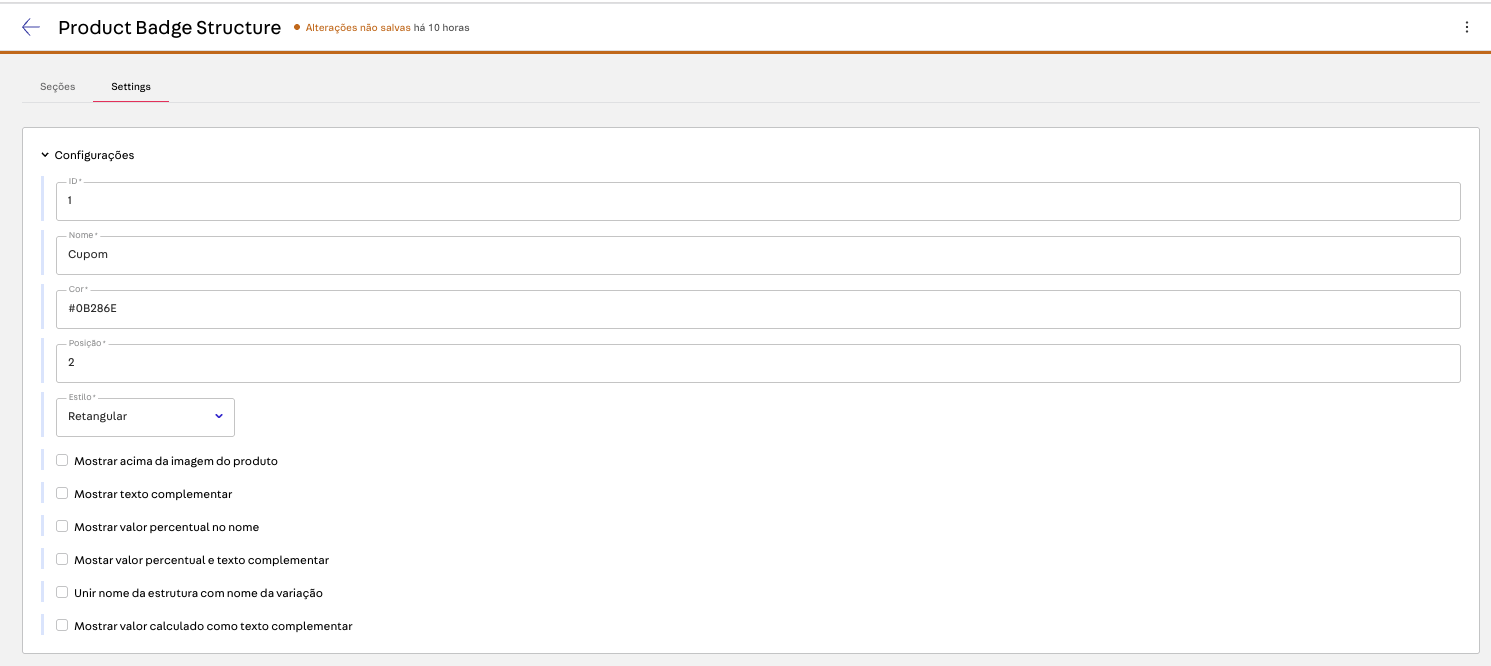Click the Posição input field

(x=757, y=363)
